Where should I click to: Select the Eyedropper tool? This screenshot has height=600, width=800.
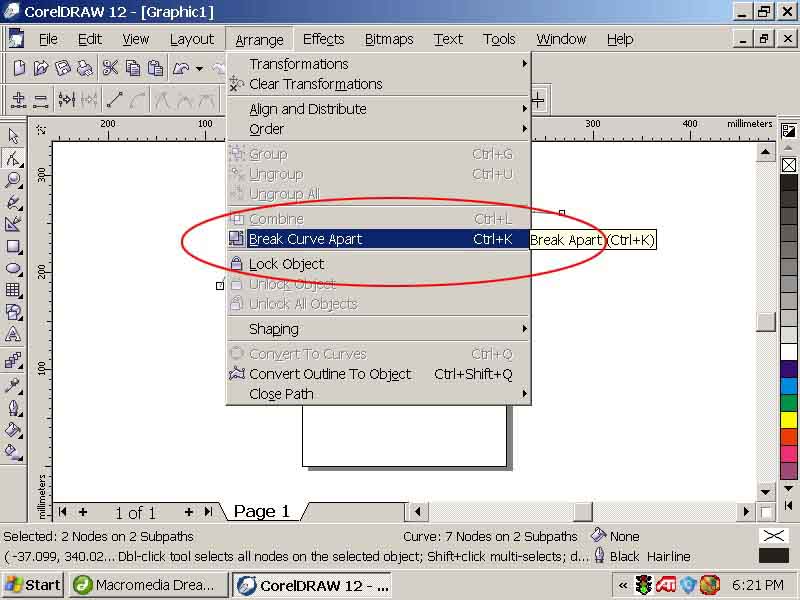tap(13, 385)
